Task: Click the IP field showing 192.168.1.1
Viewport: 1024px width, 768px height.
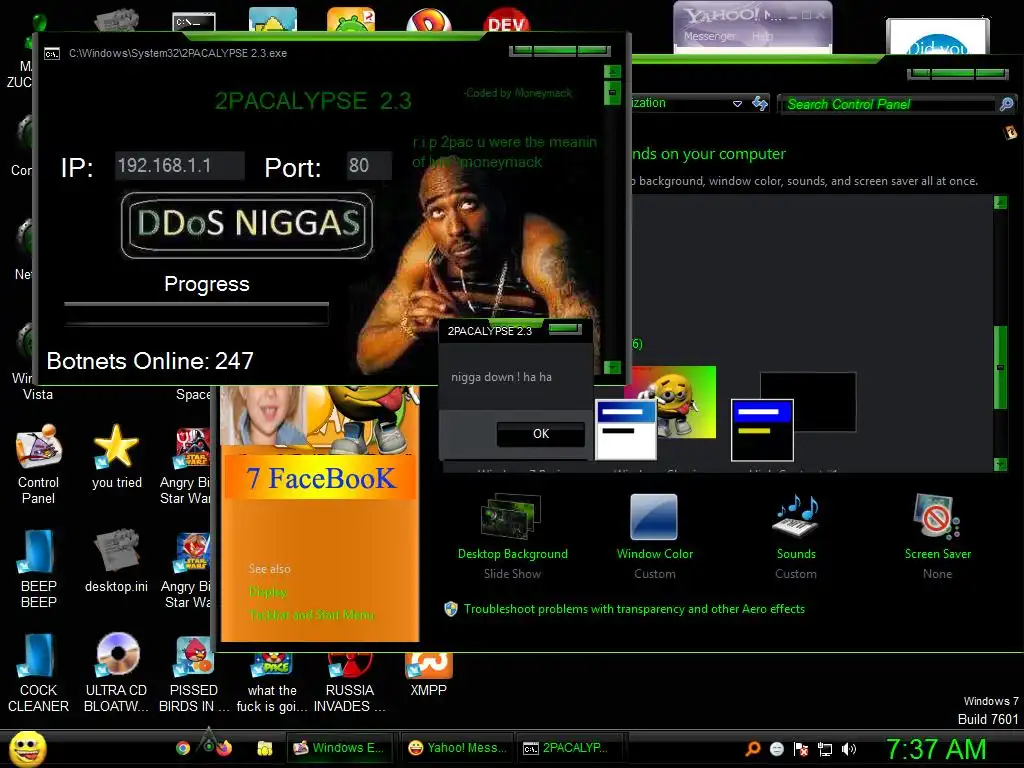Action: click(180, 165)
